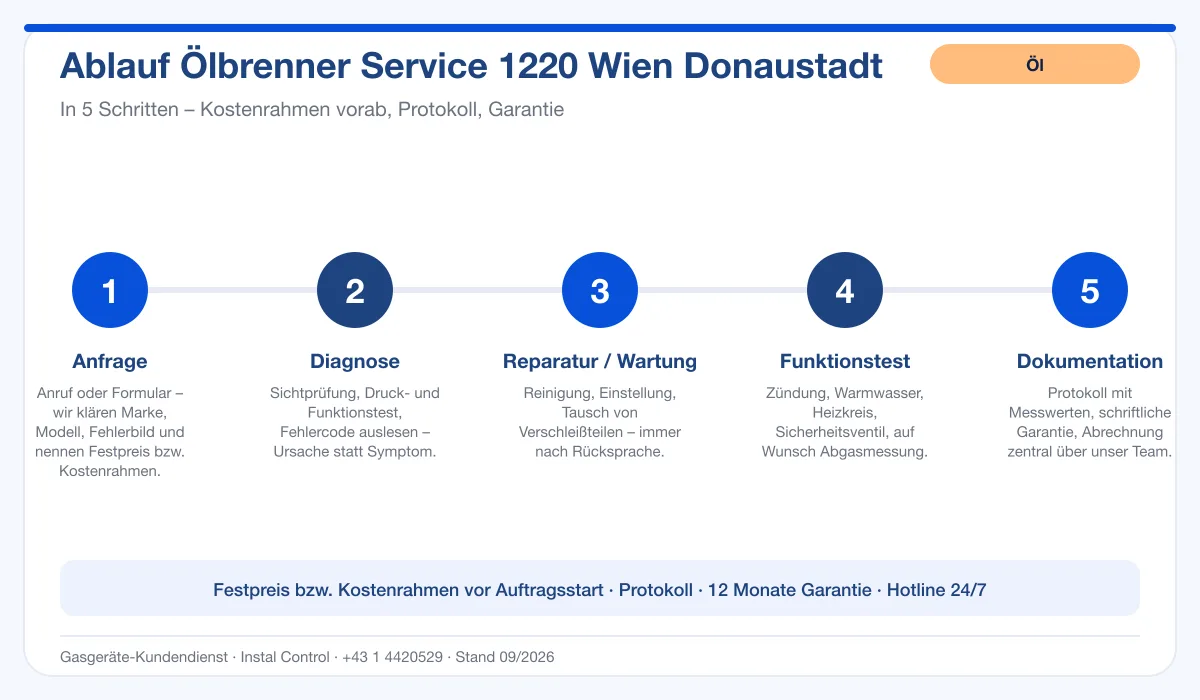This screenshot has height=700, width=1200.
Task: Click footer line Gasgeräte-Kundendienst · Instal Control
Action: (307, 657)
